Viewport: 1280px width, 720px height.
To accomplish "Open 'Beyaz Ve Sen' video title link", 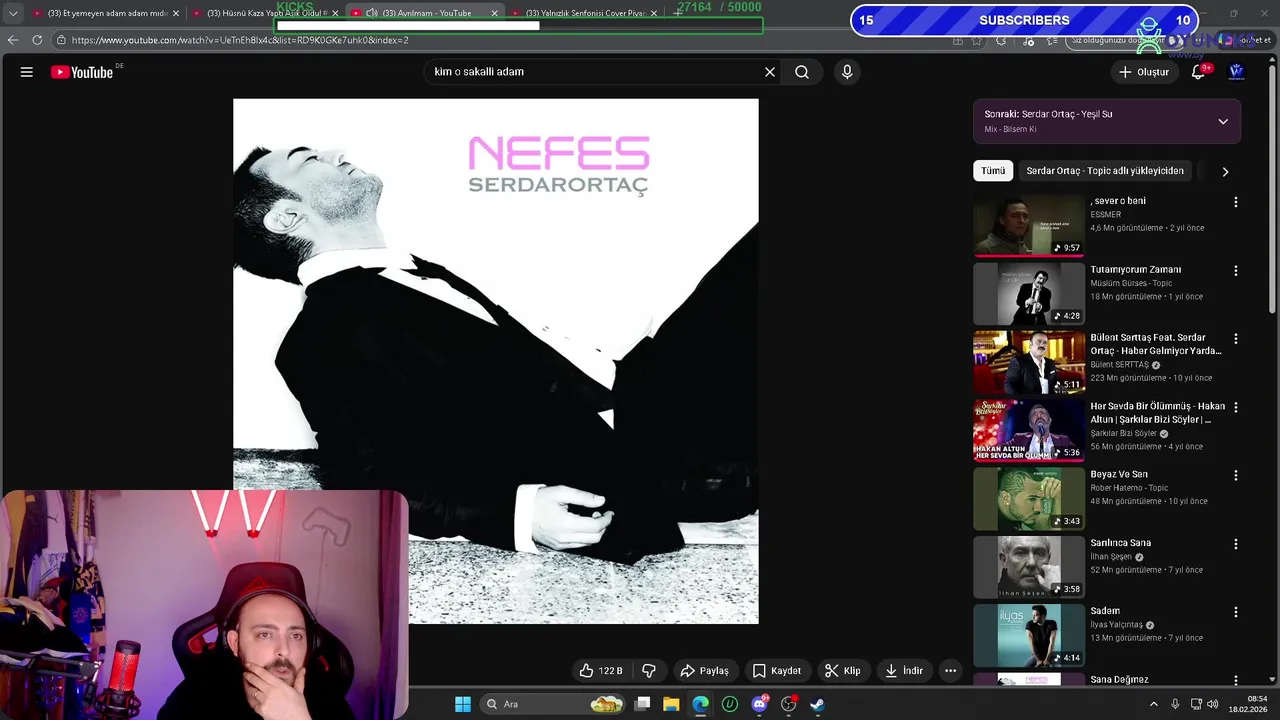I will pyautogui.click(x=1119, y=474).
